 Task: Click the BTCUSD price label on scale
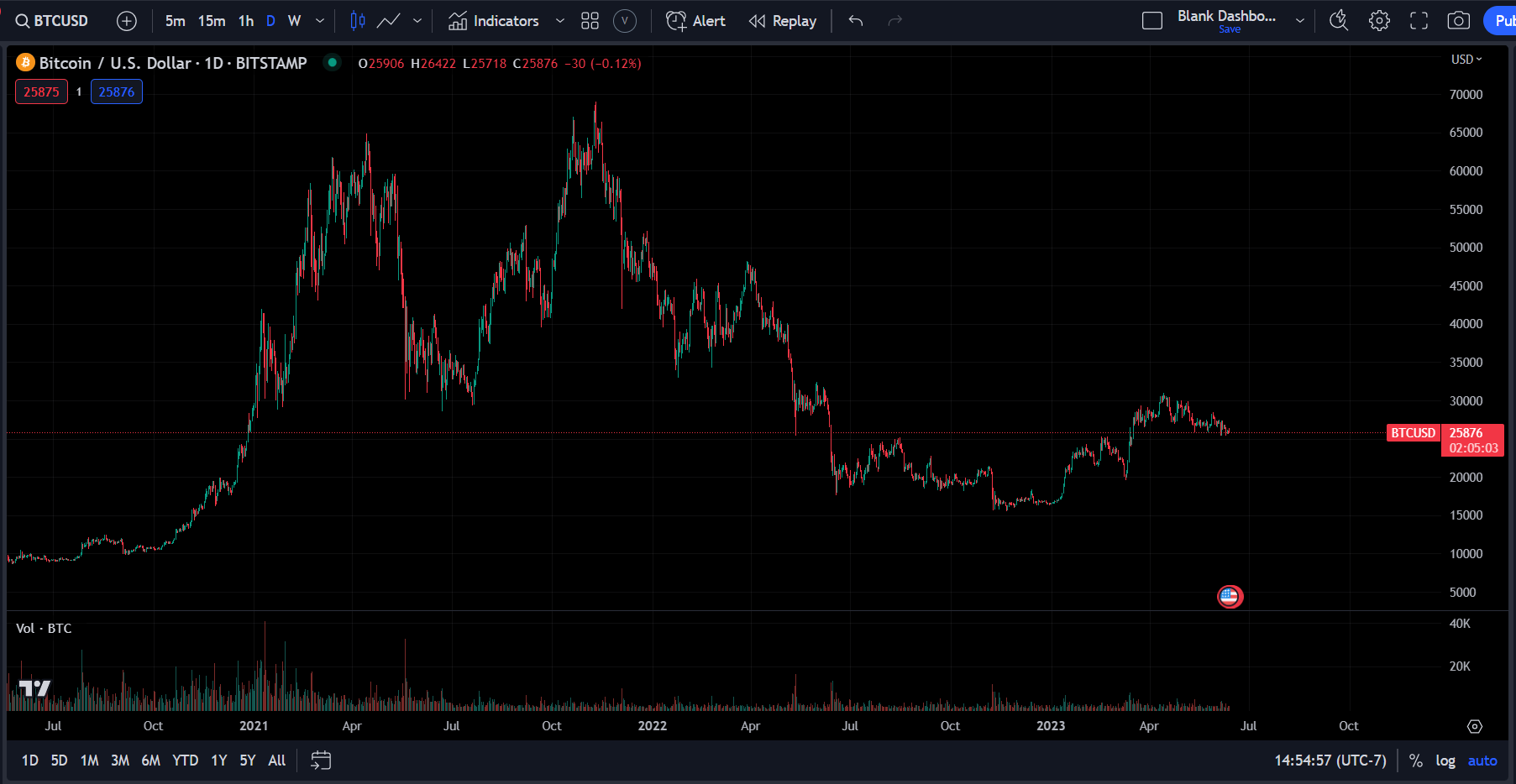[x=1414, y=433]
